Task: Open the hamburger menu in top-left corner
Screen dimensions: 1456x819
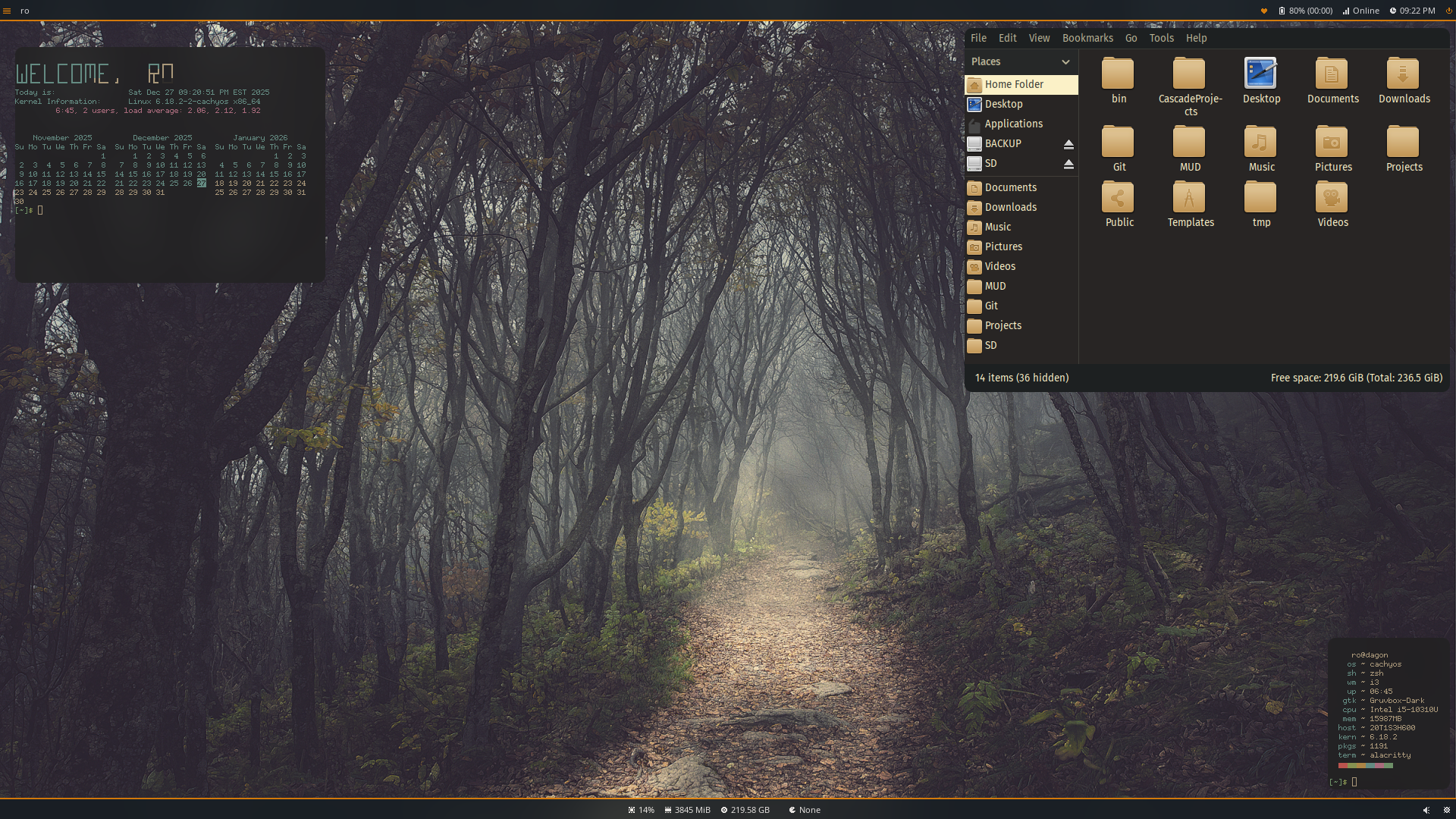Action: pyautogui.click(x=7, y=11)
